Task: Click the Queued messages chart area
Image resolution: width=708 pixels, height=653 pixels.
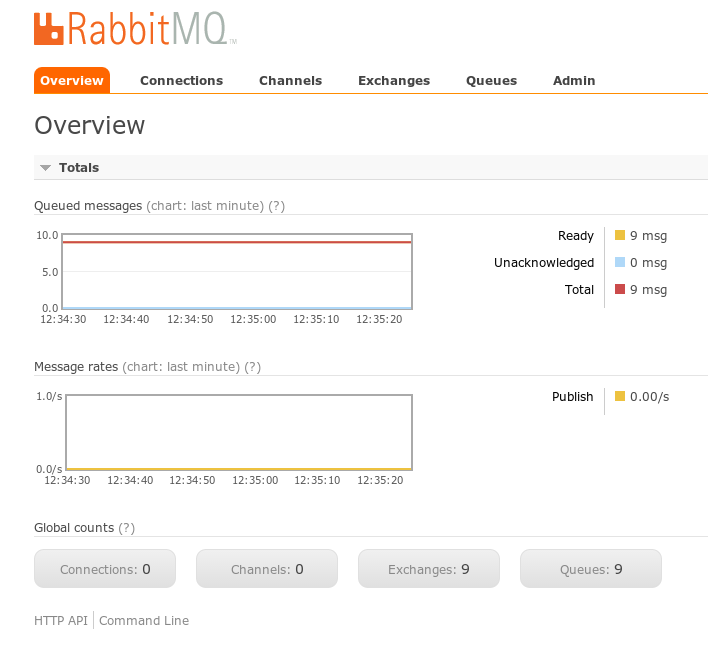Action: pyautogui.click(x=237, y=271)
